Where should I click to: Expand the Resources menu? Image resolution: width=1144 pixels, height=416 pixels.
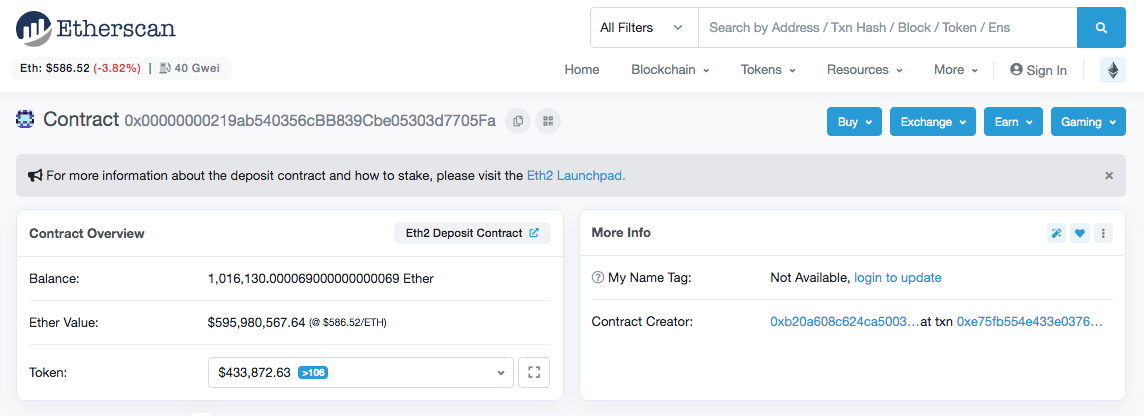[865, 70]
